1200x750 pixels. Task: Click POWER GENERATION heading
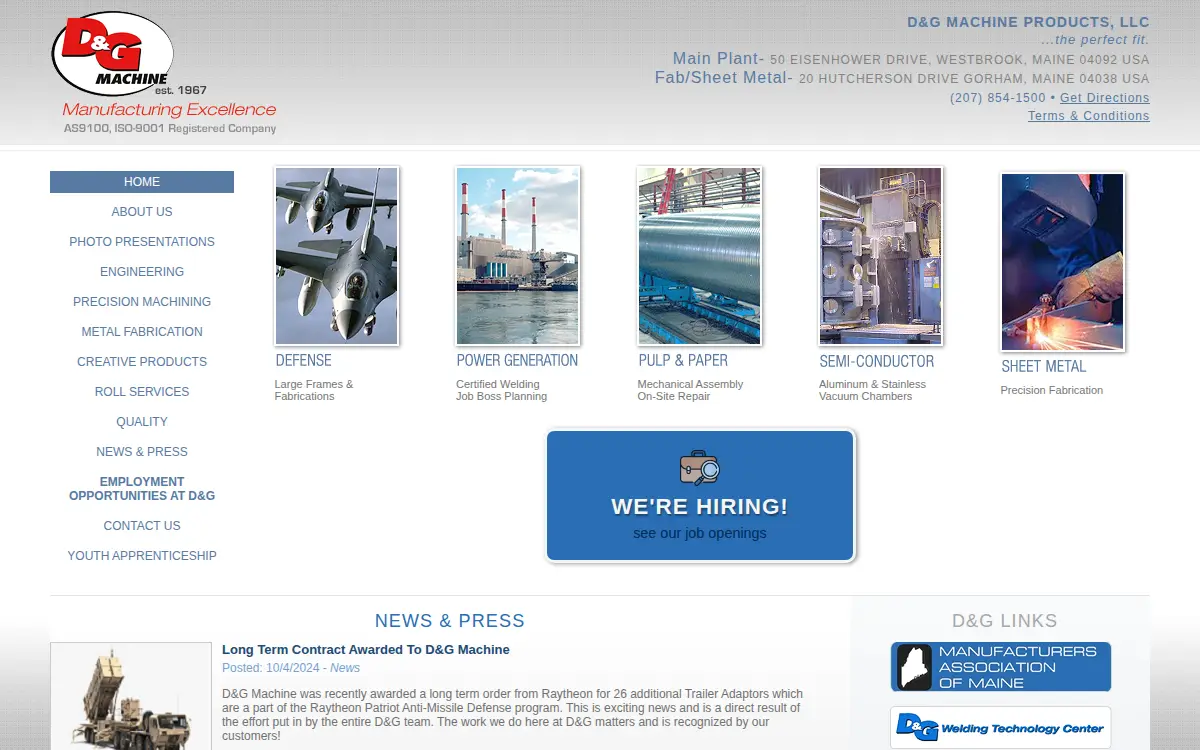[x=517, y=361]
